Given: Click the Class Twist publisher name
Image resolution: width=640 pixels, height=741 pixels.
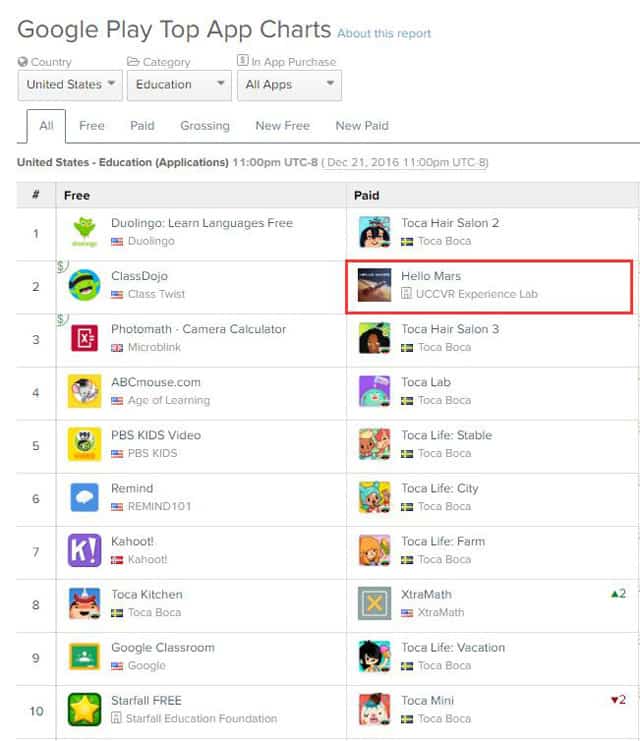Looking at the screenshot, I should click(x=156, y=294).
